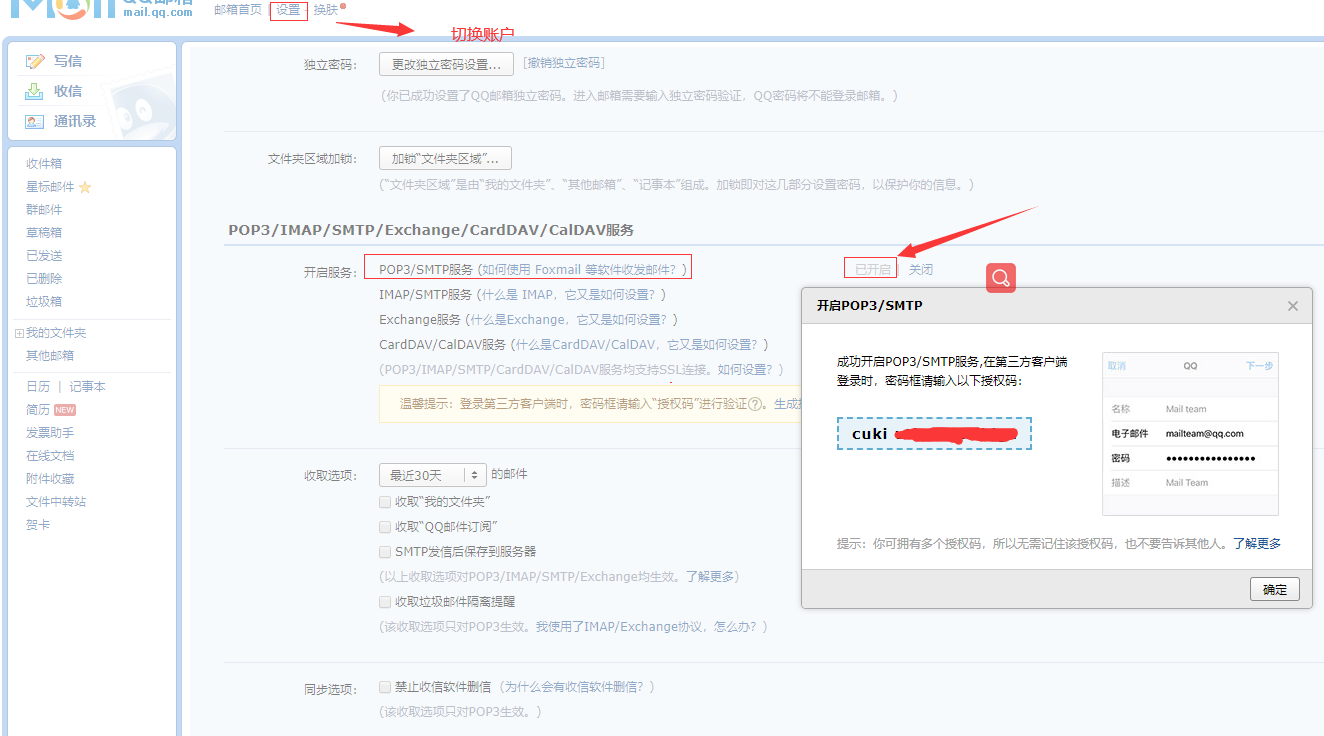Viewport: 1324px width, 736px height.
Task: Click the red magnifier search icon
Action: (1001, 278)
